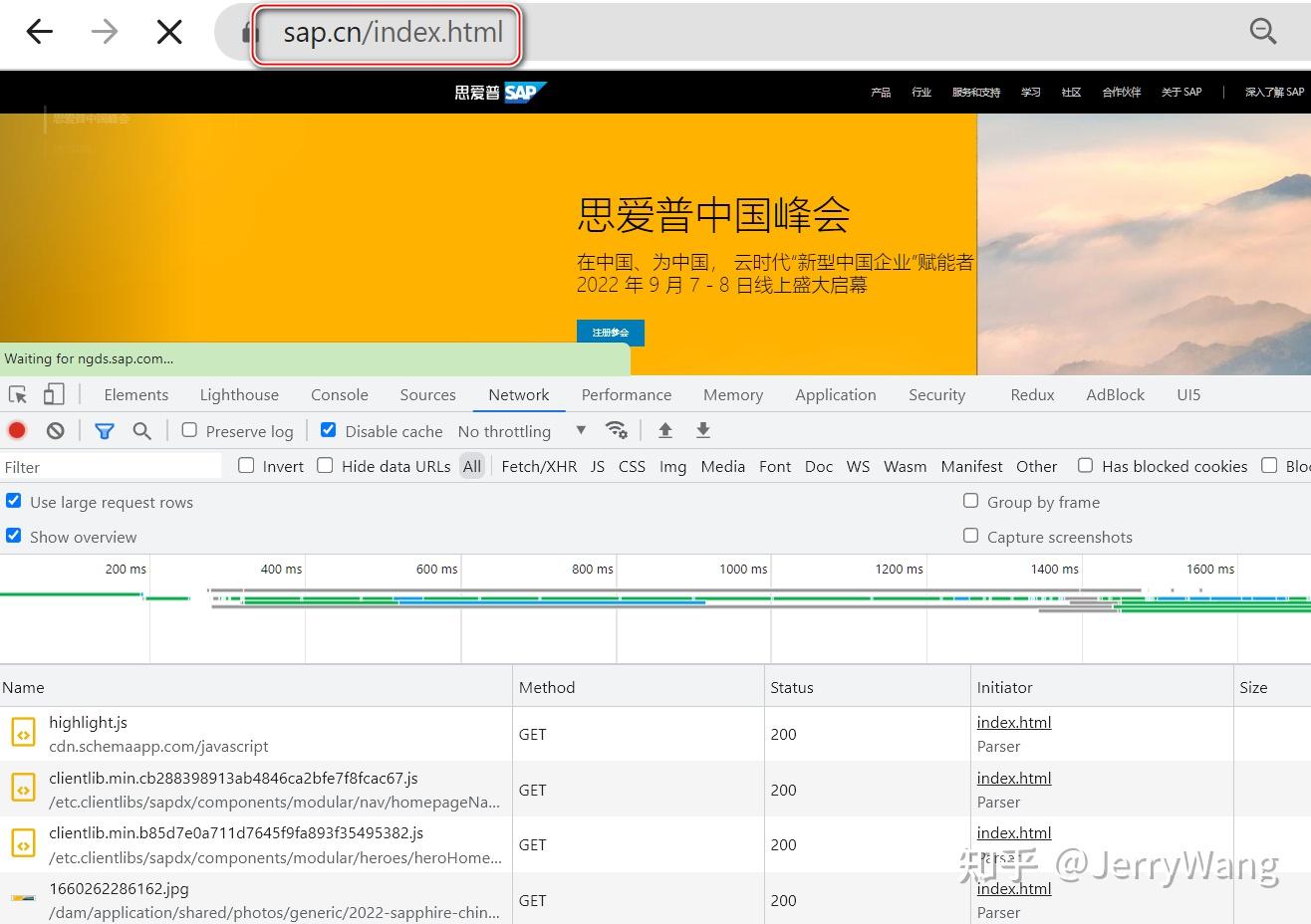The height and width of the screenshot is (924, 1311).
Task: Stop recording network log
Action: coord(17,430)
